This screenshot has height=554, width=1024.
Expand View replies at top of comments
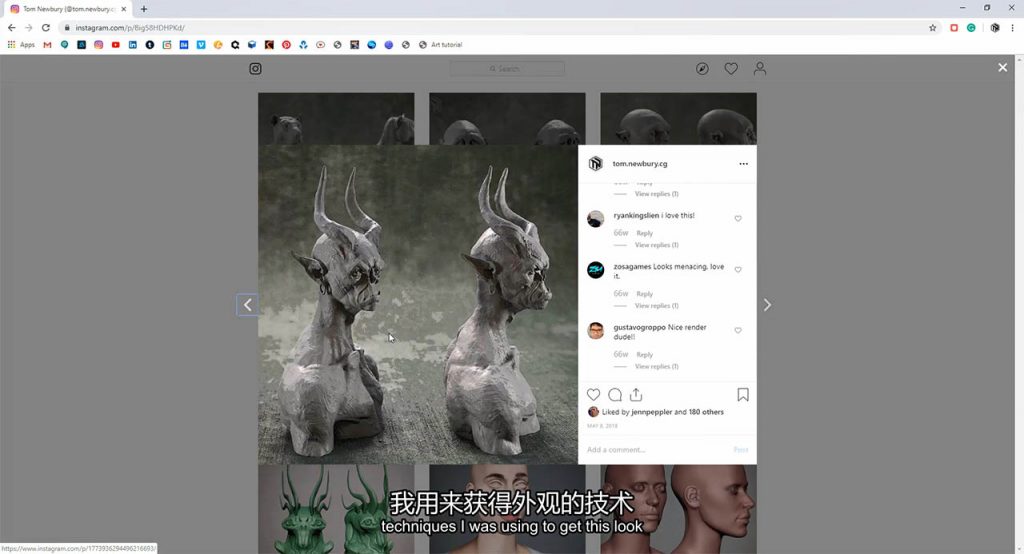(656, 194)
